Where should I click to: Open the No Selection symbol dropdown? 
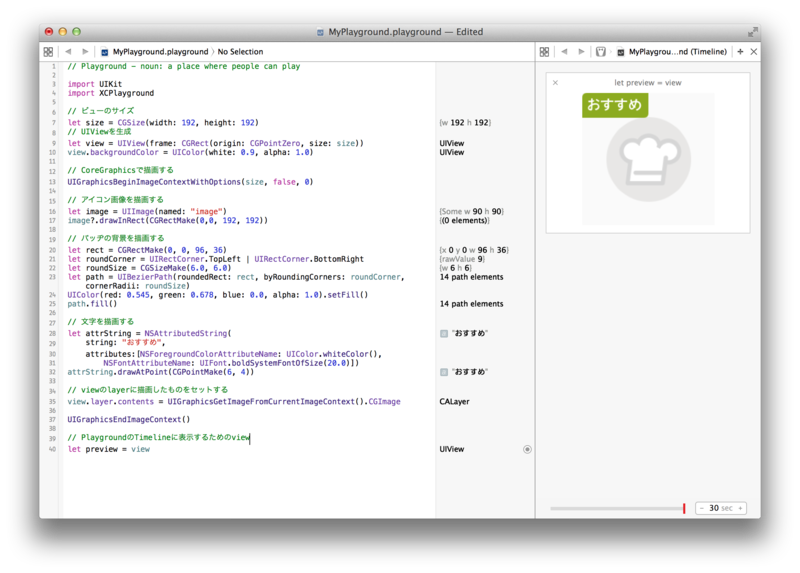(x=240, y=52)
